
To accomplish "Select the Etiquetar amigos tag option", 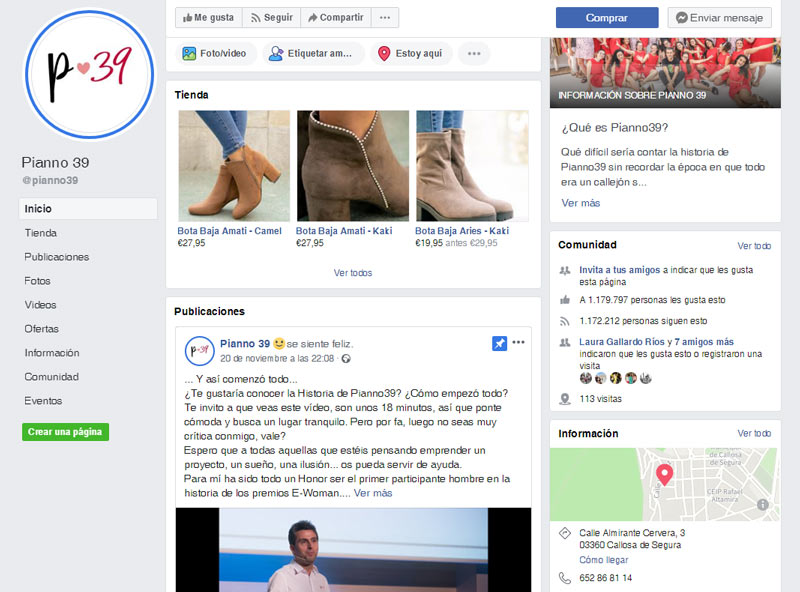I will tap(313, 54).
